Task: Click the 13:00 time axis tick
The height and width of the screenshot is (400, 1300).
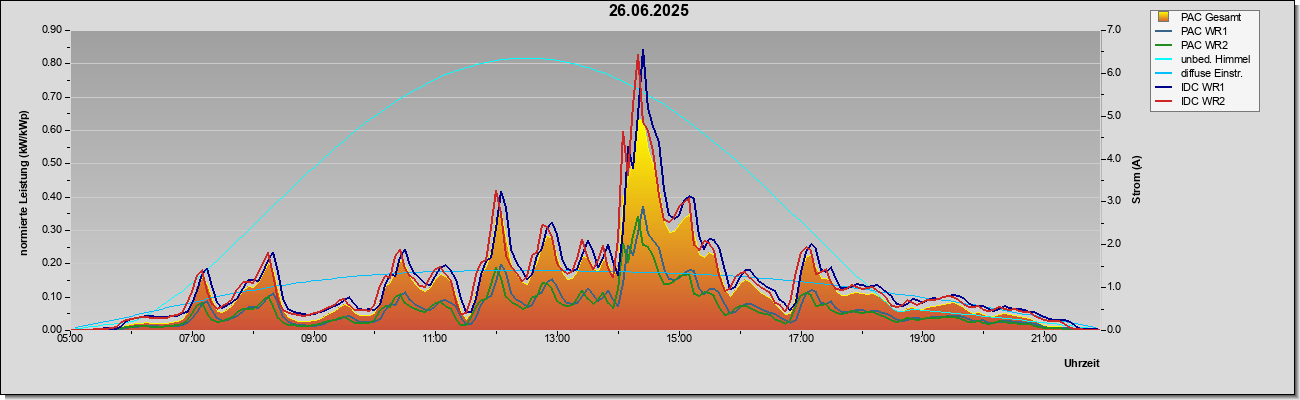Action: (557, 340)
